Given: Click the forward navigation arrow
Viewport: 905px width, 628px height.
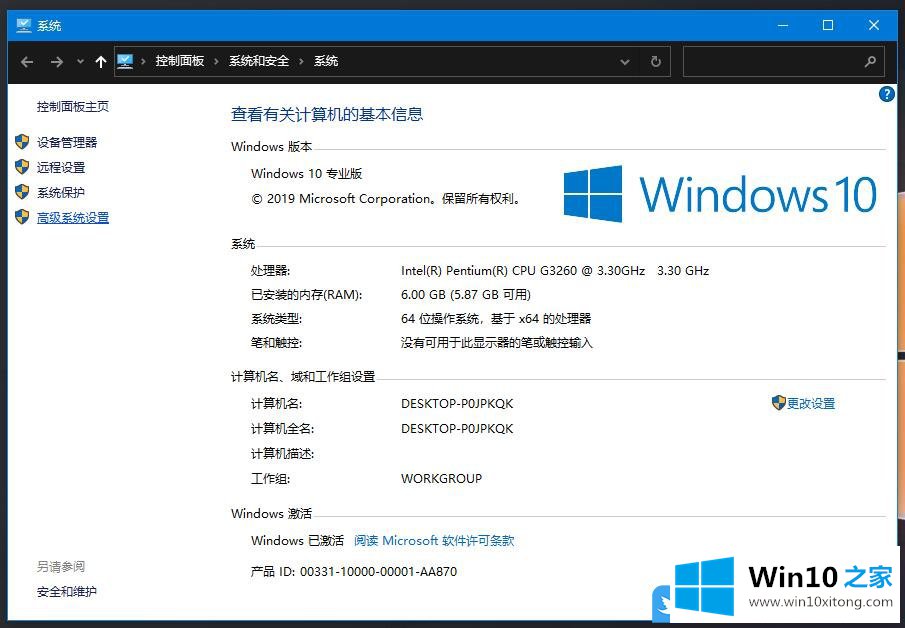Looking at the screenshot, I should [x=57, y=62].
